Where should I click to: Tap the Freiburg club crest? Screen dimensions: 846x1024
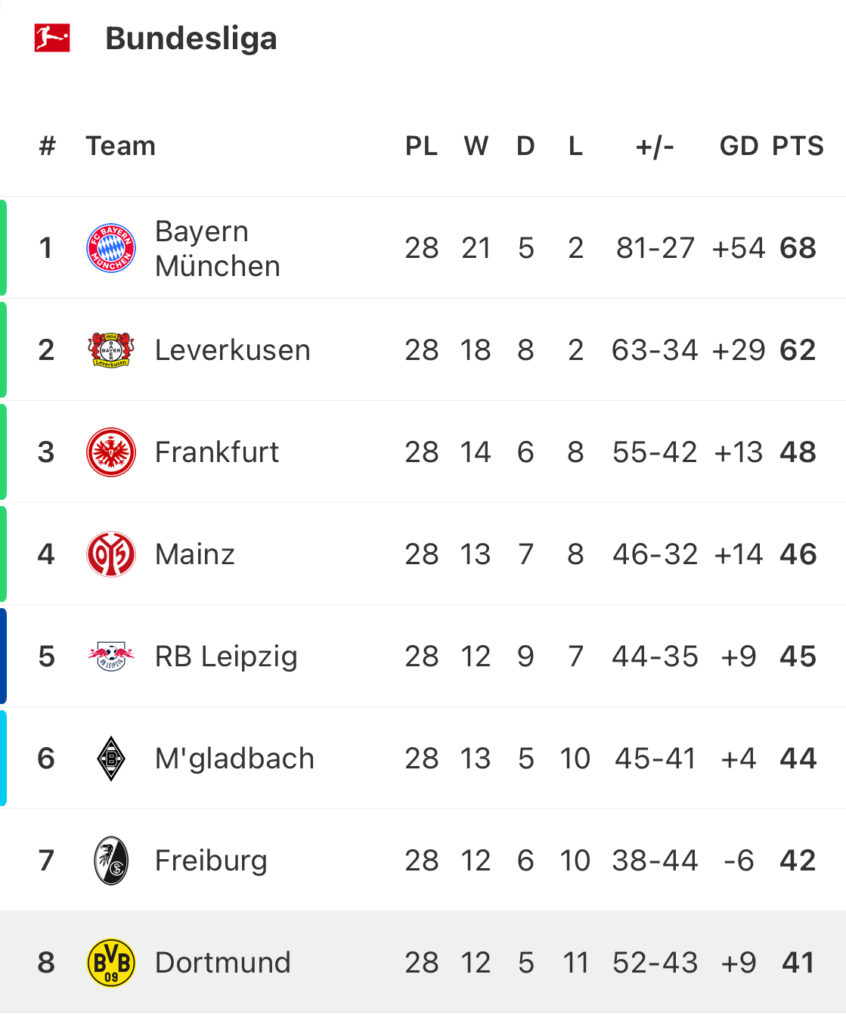pos(111,861)
